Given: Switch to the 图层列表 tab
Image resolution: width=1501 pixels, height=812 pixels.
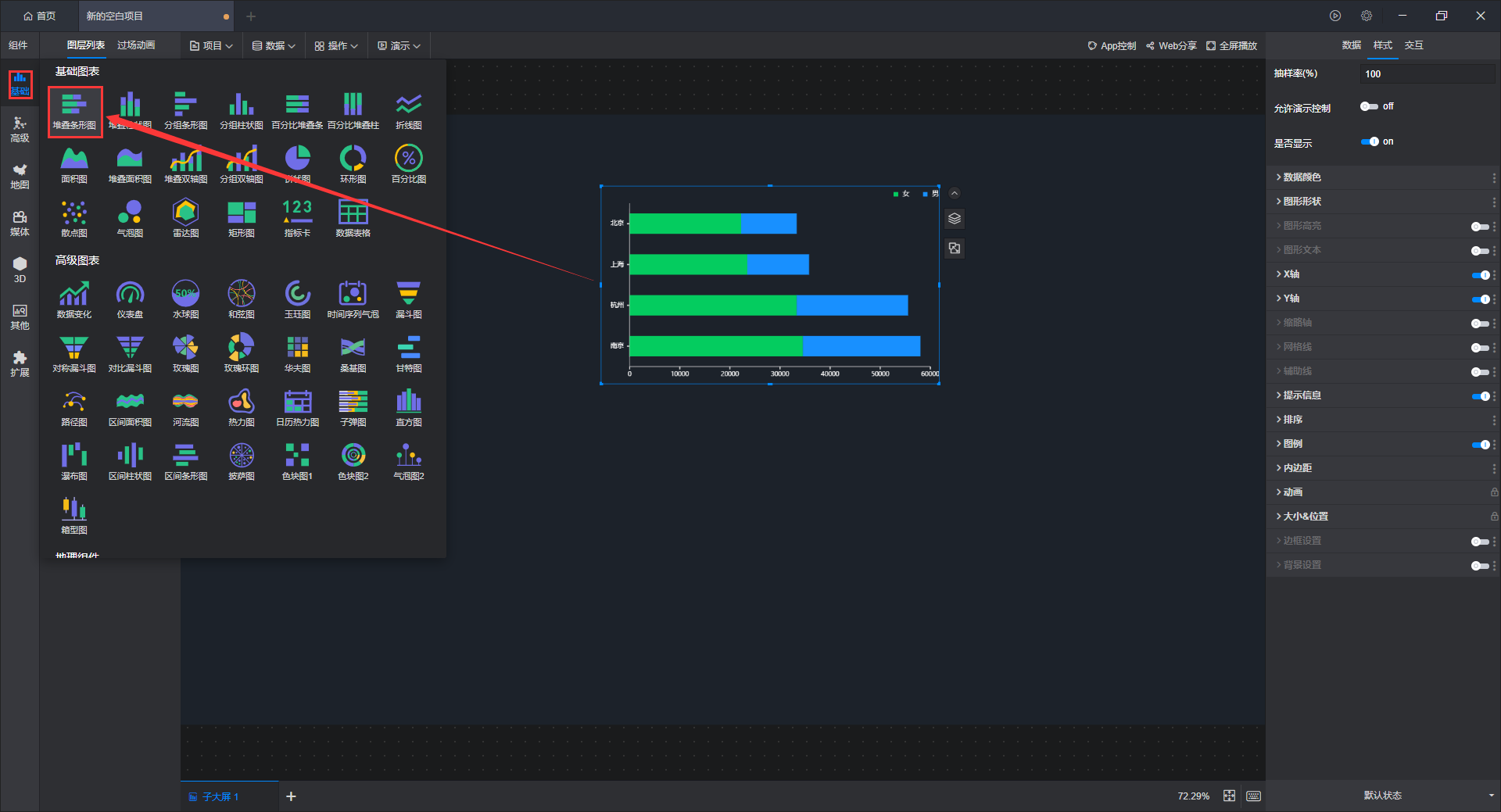Looking at the screenshot, I should [86, 45].
